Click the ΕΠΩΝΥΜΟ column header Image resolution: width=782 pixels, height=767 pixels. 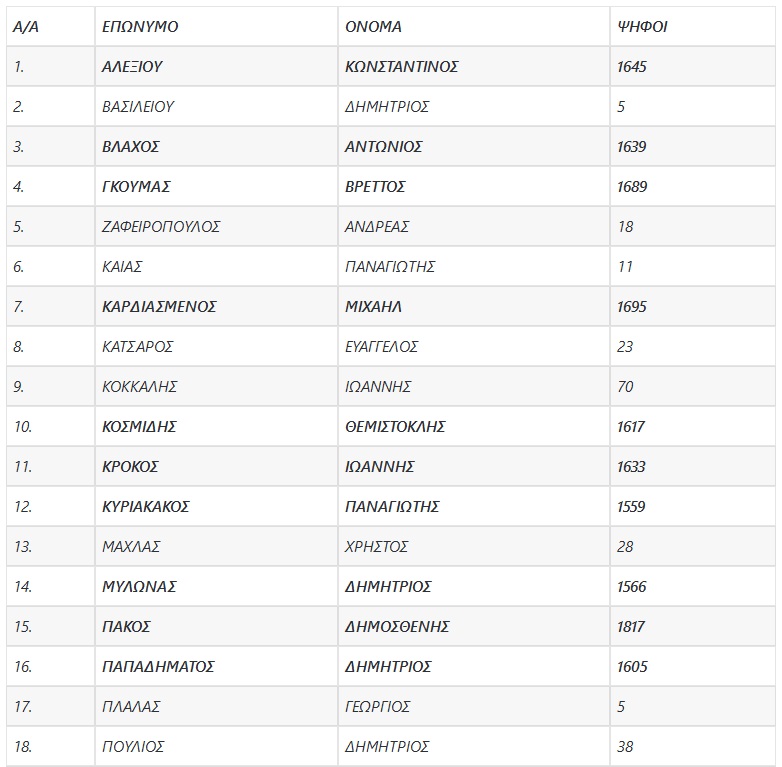pos(140,27)
